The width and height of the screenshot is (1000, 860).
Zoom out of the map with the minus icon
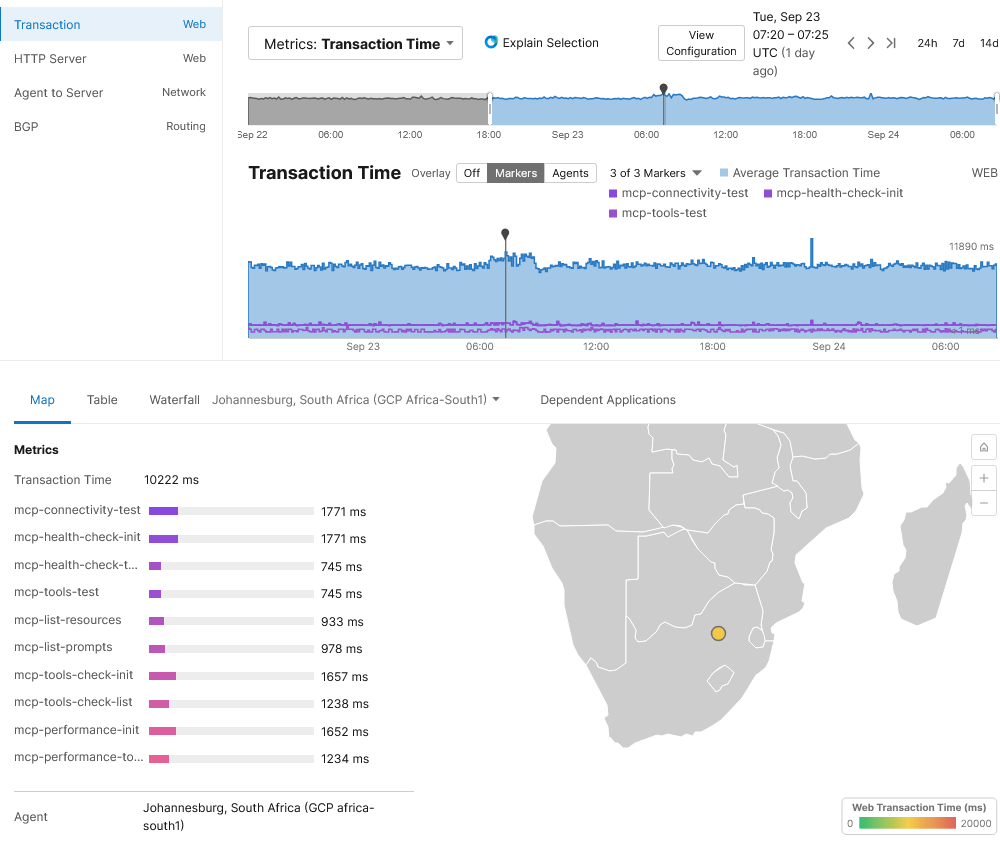tap(983, 504)
